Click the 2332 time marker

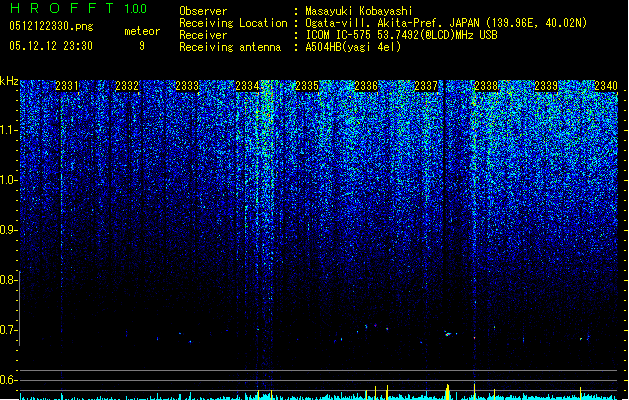127,86
